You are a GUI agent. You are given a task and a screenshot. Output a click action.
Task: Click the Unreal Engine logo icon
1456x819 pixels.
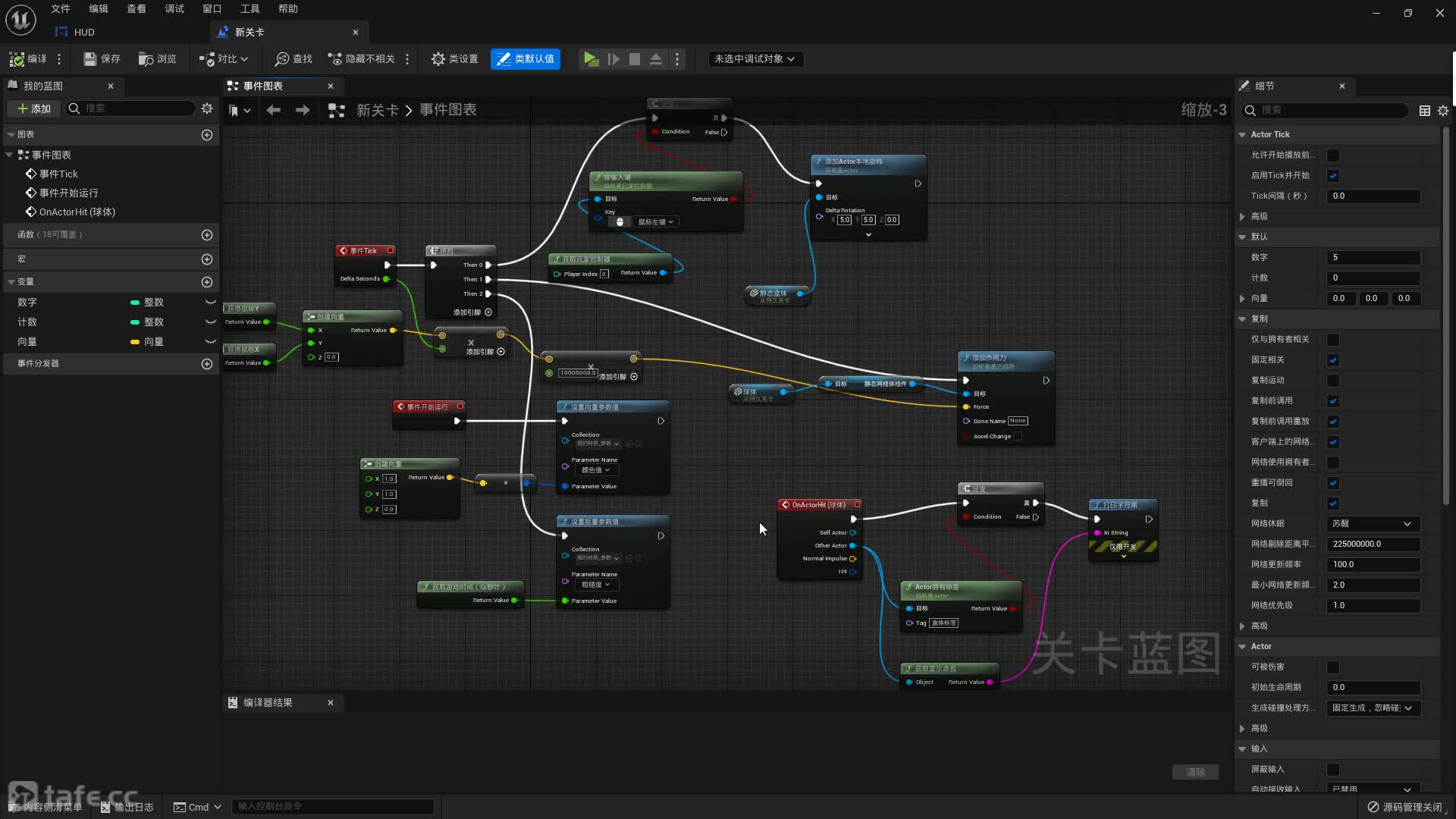click(x=20, y=20)
